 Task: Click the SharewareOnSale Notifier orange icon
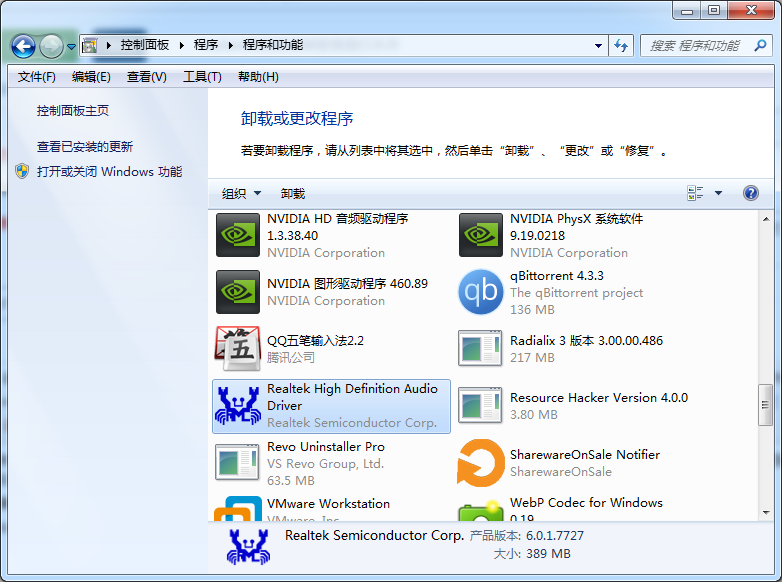coord(480,462)
